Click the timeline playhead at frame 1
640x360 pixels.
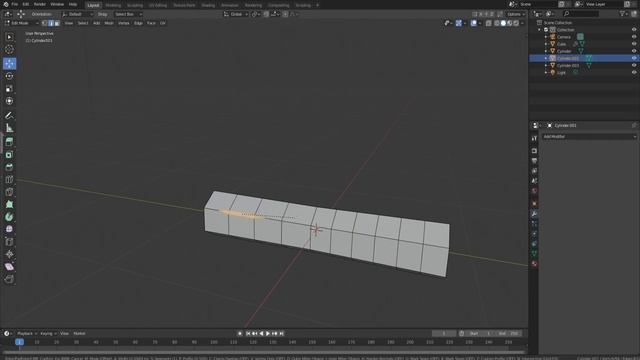pos(19,342)
